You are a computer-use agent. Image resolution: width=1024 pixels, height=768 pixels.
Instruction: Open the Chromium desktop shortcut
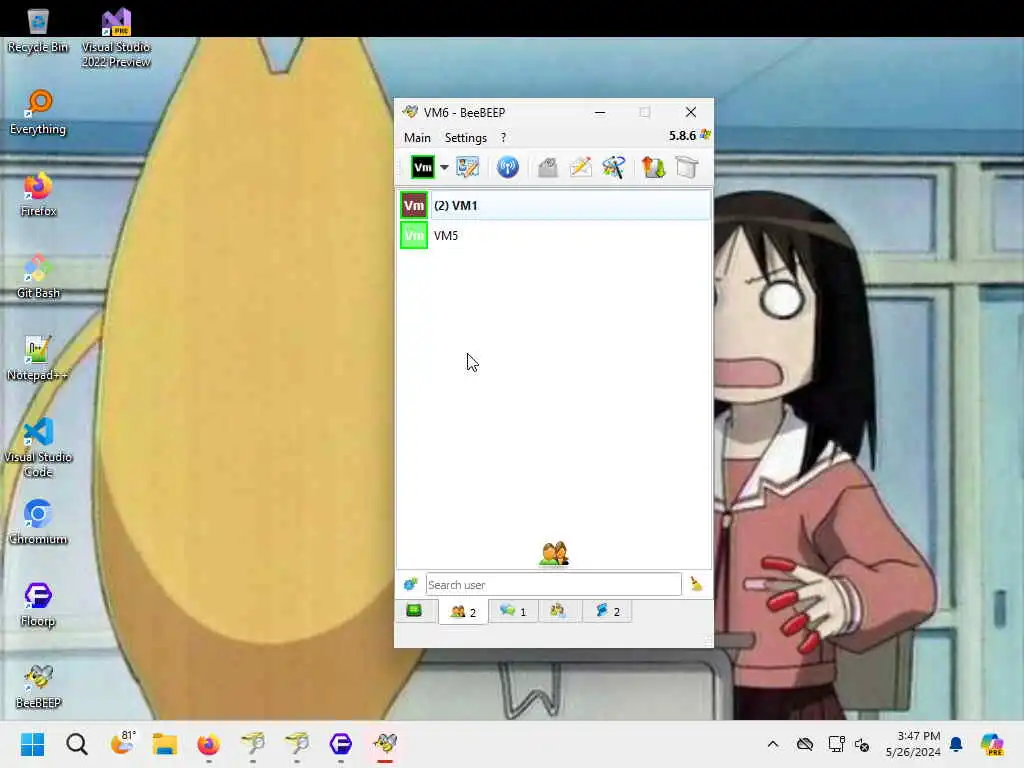[x=38, y=522]
